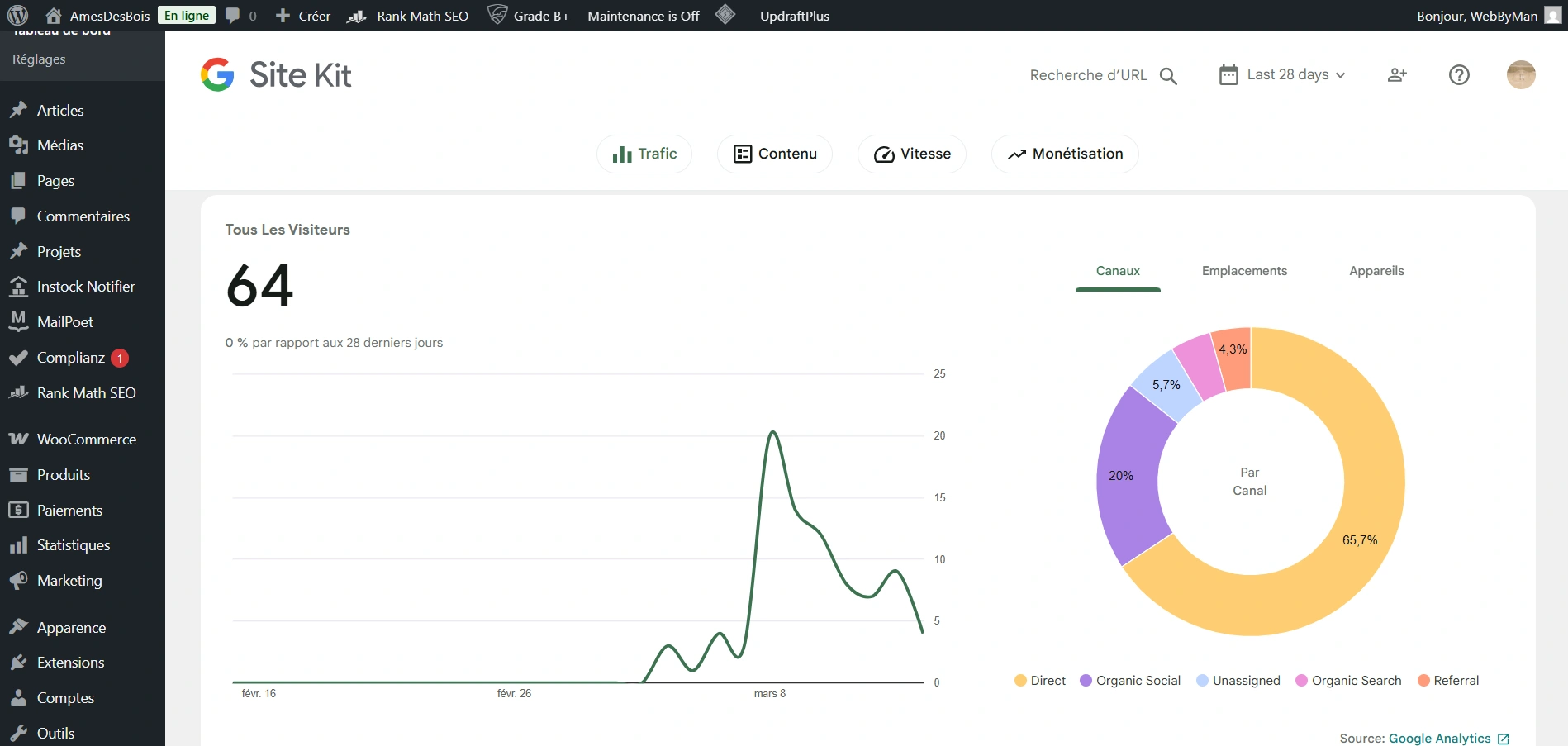This screenshot has width=1568, height=746.
Task: Open the help question mark icon
Action: pyautogui.click(x=1459, y=75)
